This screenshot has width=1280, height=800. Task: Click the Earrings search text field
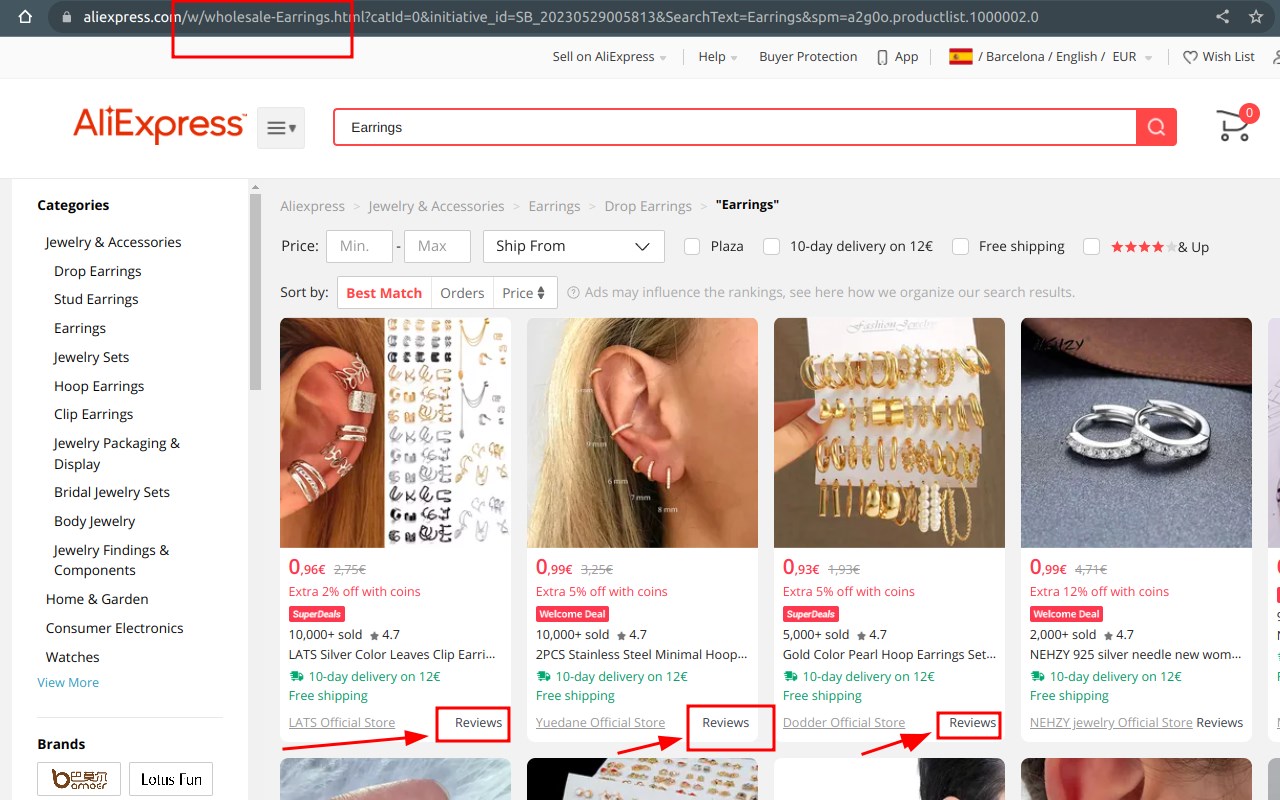pos(735,127)
